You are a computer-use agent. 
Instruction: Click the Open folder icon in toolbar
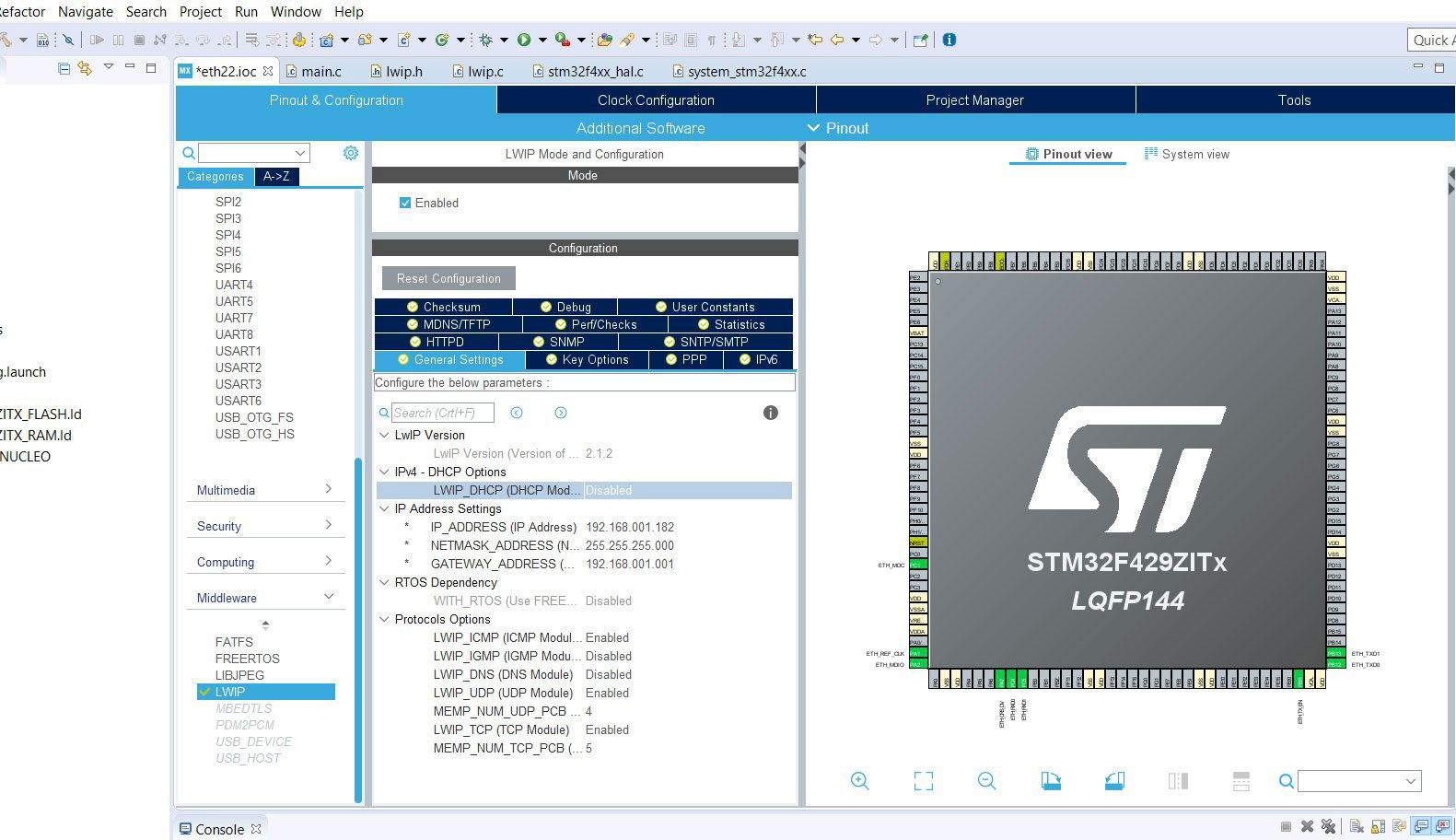[604, 40]
